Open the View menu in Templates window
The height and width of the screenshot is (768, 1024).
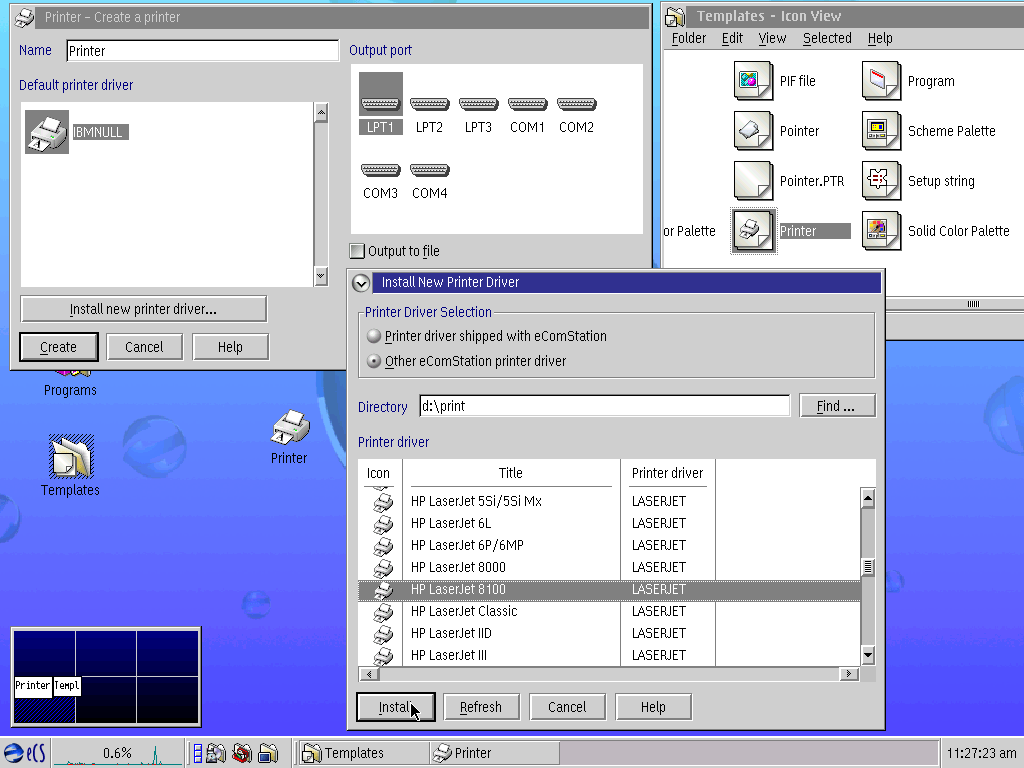[772, 38]
